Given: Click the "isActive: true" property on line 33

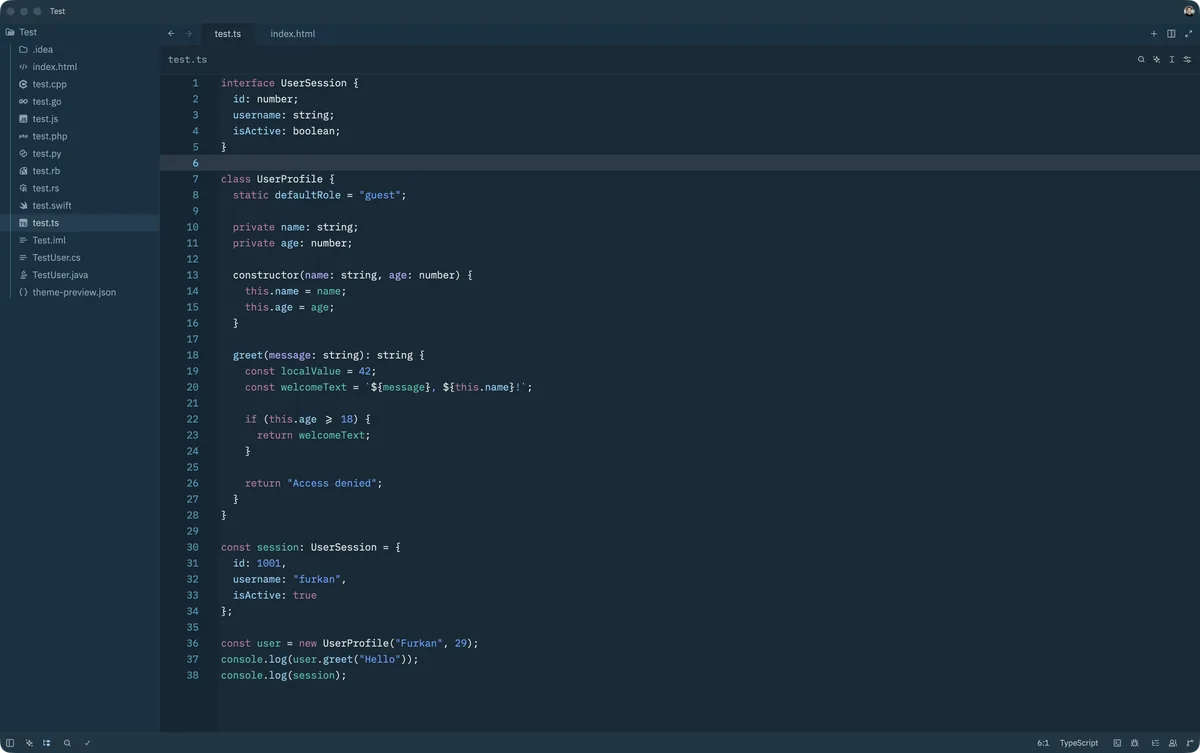Looking at the screenshot, I should pos(275,595).
